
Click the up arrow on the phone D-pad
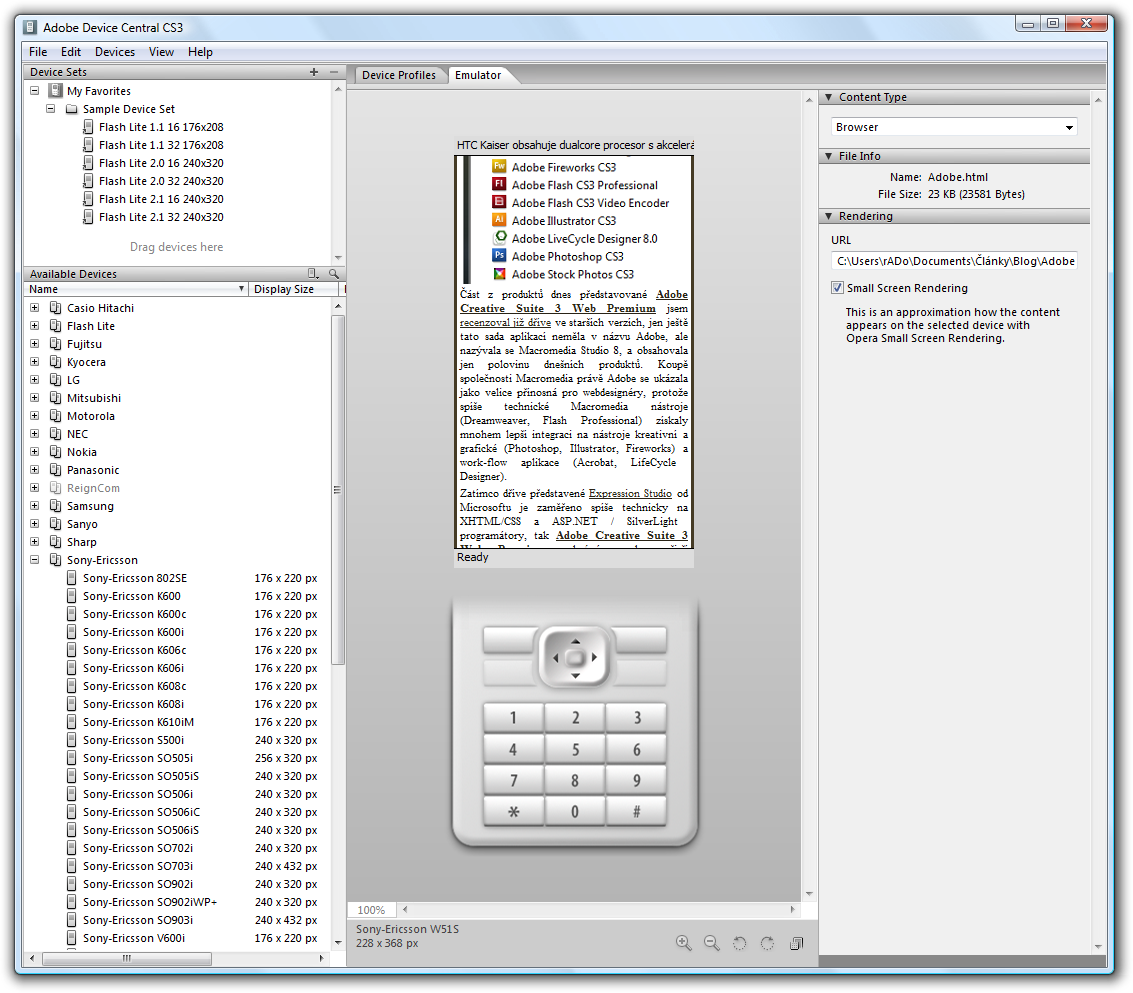point(575,641)
